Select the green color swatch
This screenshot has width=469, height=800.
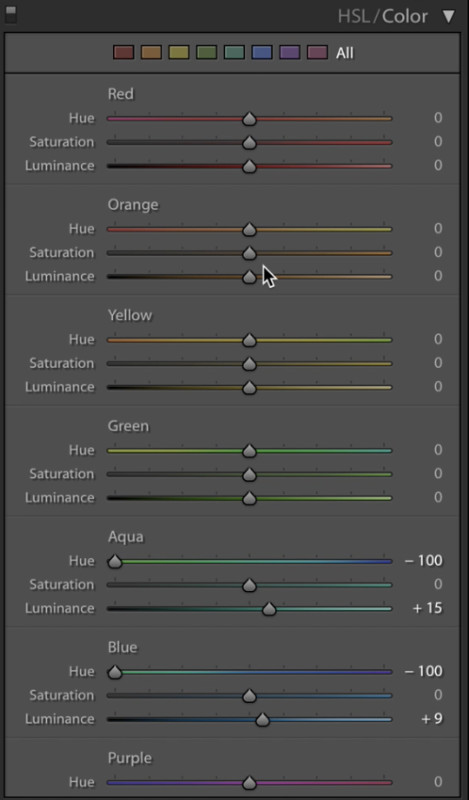click(x=207, y=53)
